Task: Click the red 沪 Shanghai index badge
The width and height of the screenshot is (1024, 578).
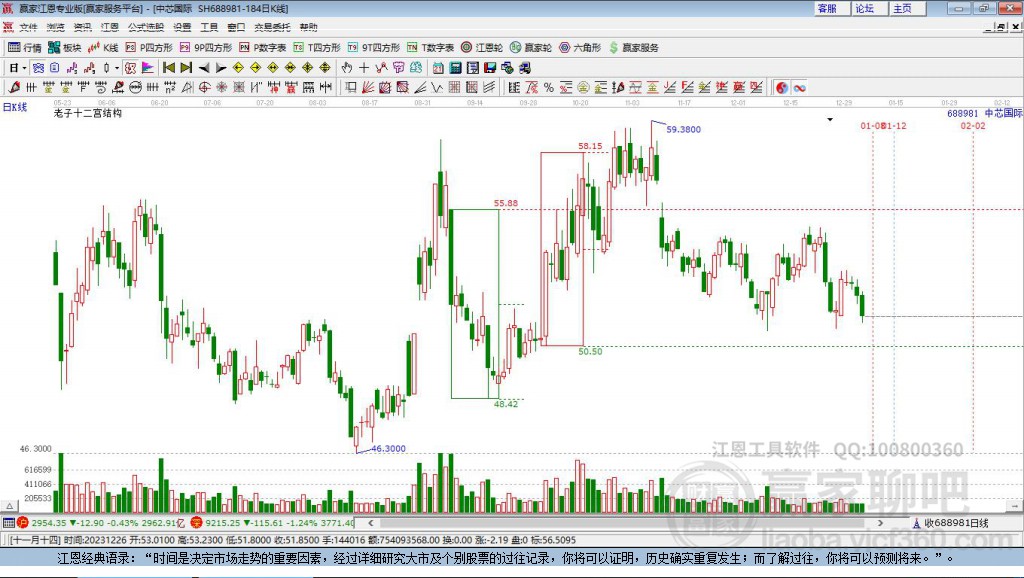Action: [23, 522]
